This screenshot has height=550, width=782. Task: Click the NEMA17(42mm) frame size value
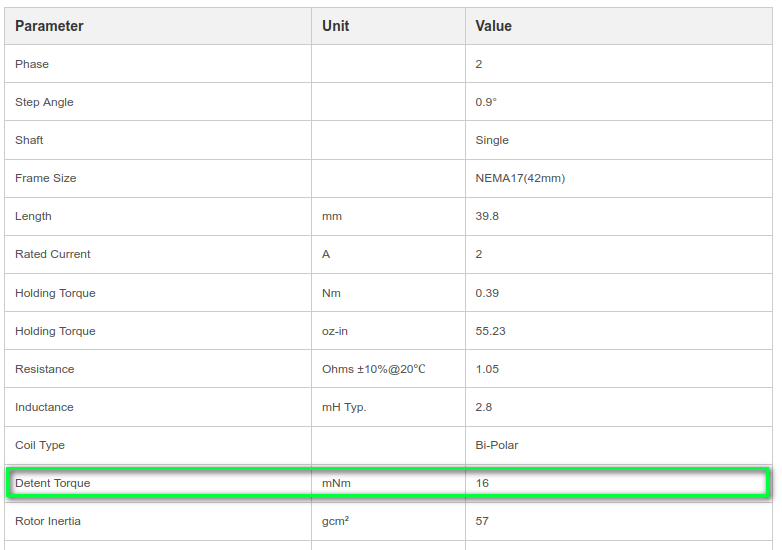click(x=520, y=178)
